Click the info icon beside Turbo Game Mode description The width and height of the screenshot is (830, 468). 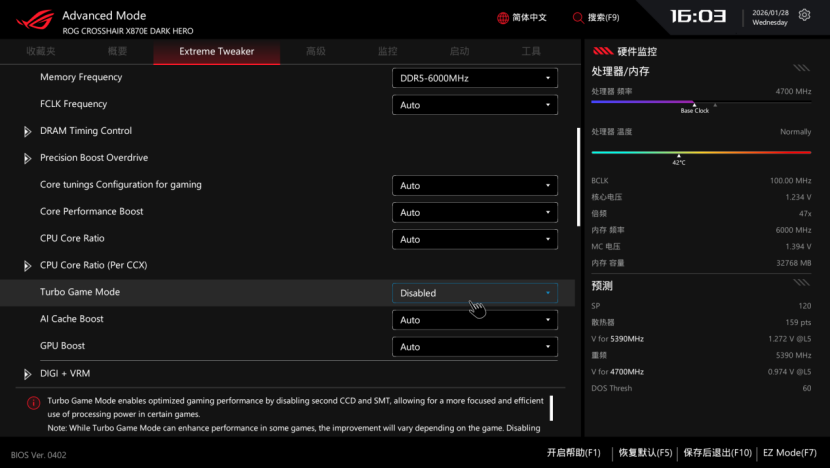[32, 402]
